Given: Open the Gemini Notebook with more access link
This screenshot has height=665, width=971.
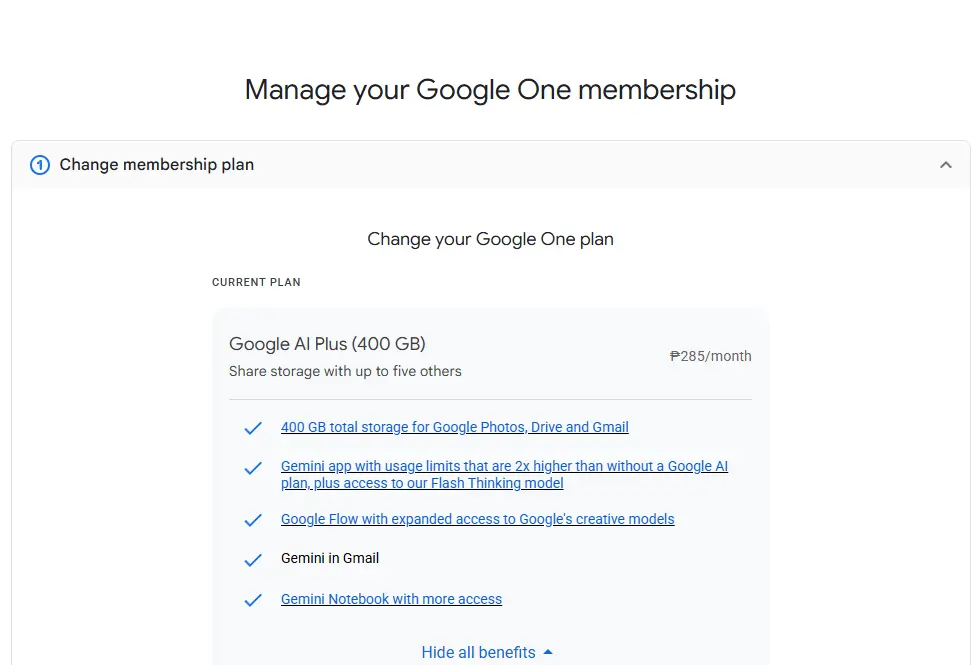Looking at the screenshot, I should pyautogui.click(x=391, y=599).
